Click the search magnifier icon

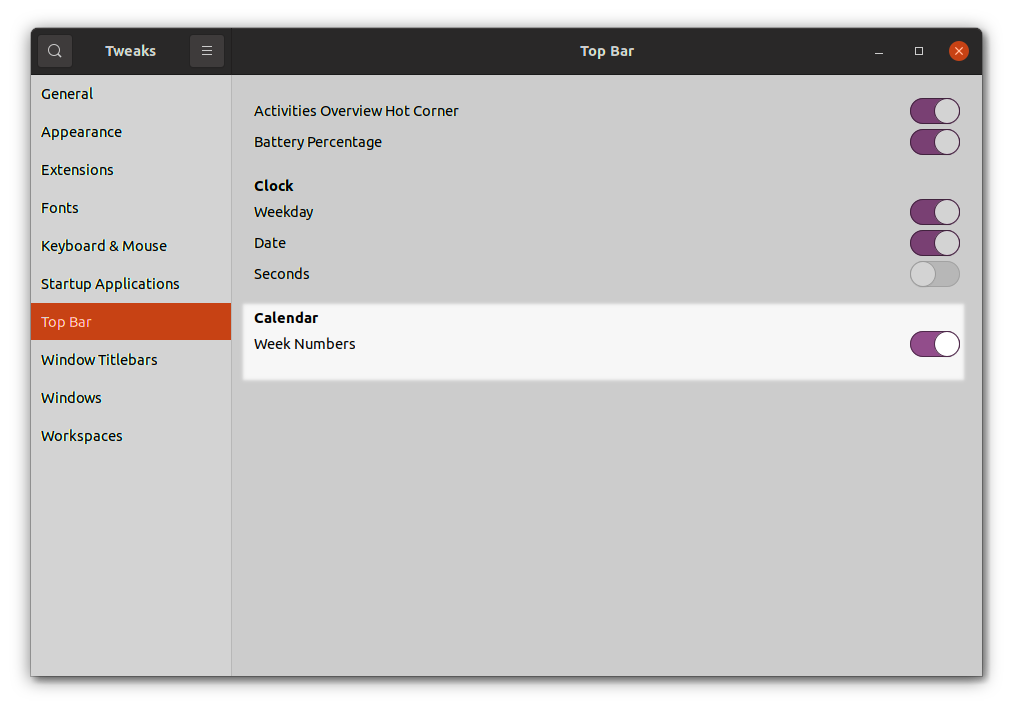coord(55,51)
